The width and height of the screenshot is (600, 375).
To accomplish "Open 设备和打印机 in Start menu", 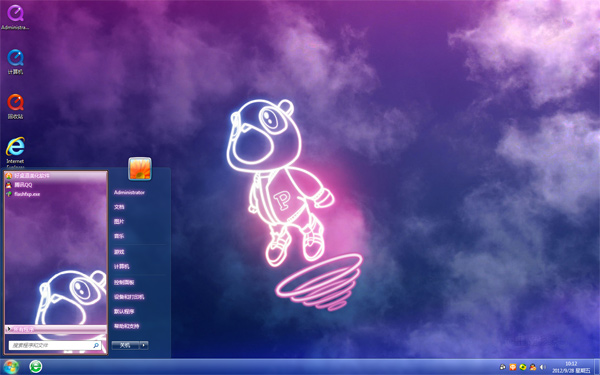I will (129, 297).
